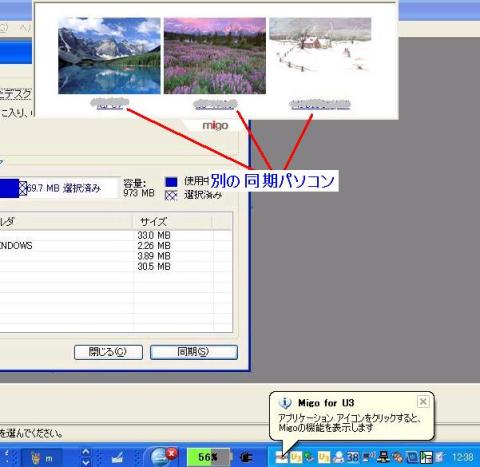Click the Migo for U3 info icon

point(285,403)
